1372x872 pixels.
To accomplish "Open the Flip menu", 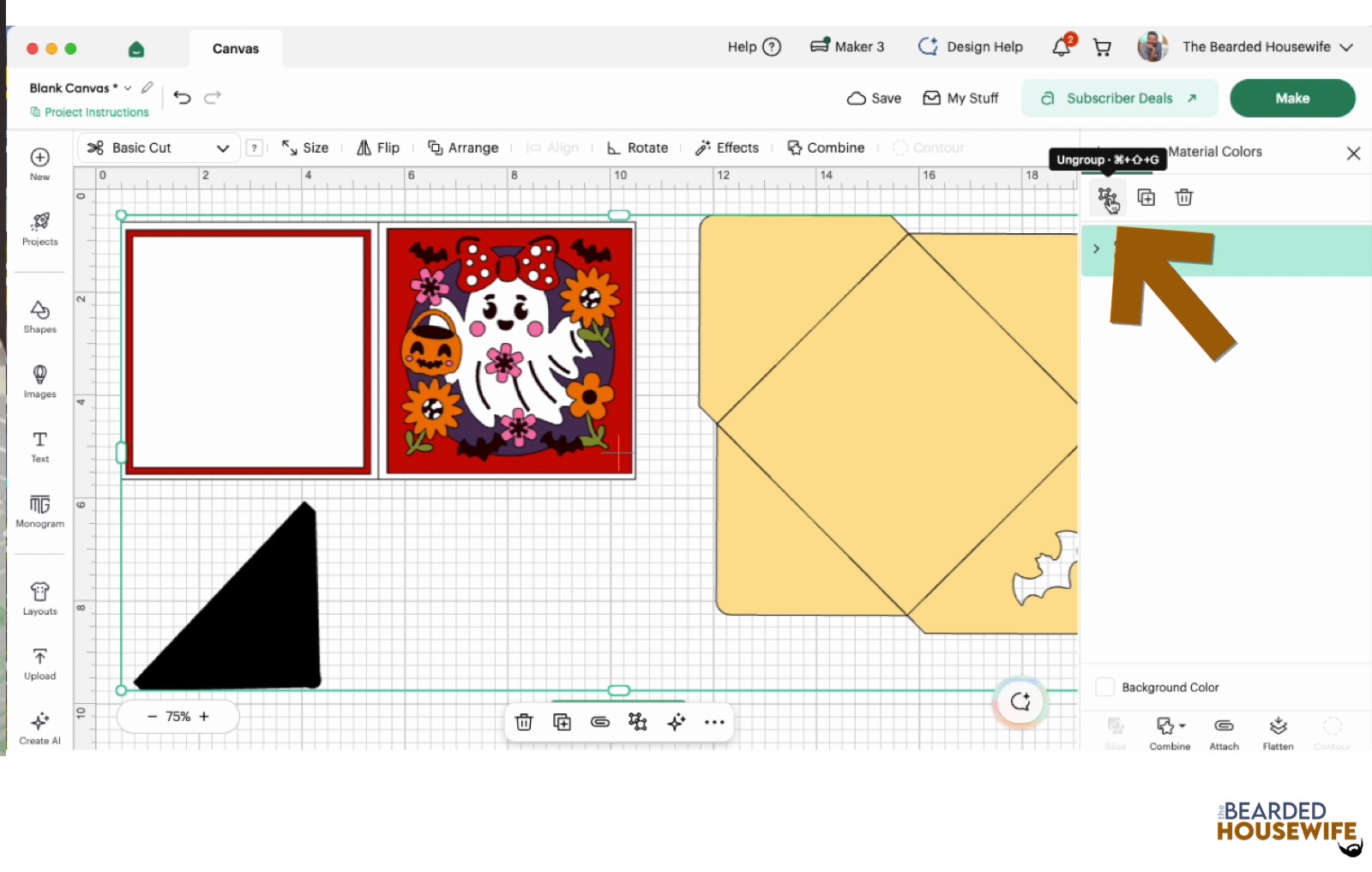I will click(x=378, y=147).
